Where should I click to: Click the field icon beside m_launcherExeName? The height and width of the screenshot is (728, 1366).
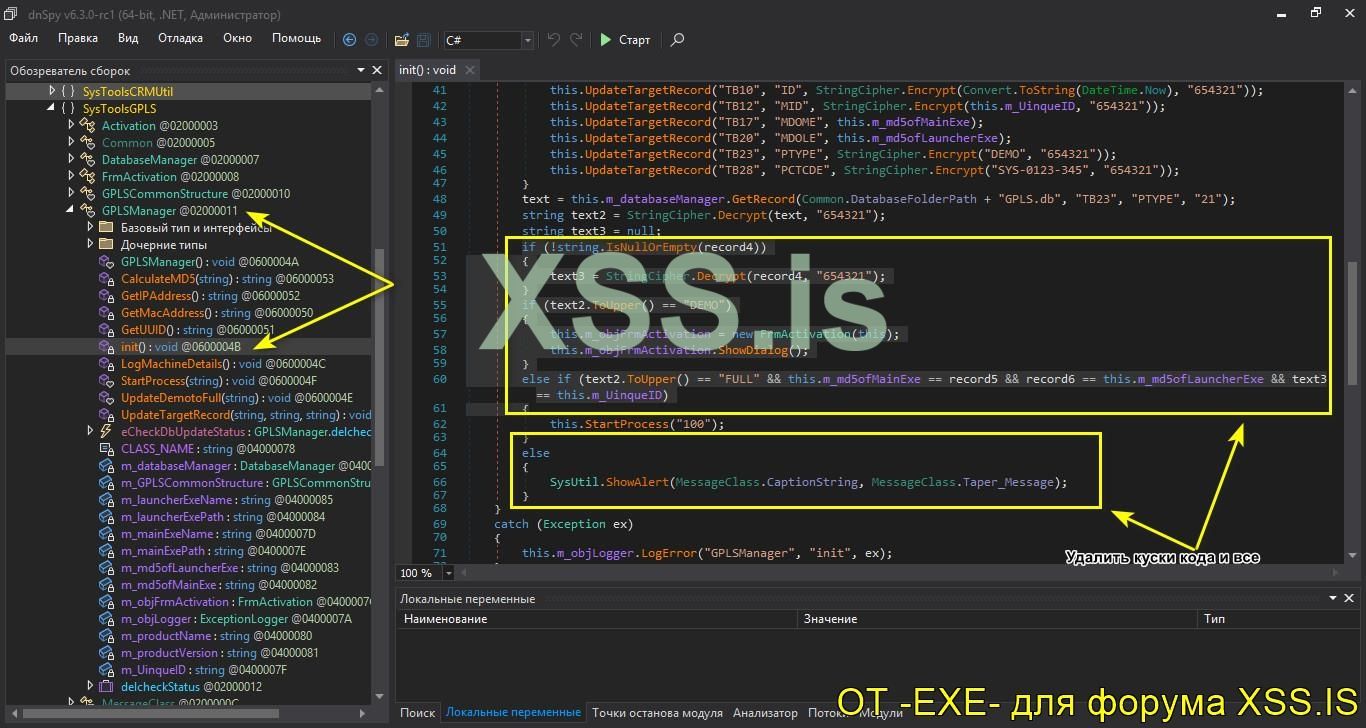[107, 499]
